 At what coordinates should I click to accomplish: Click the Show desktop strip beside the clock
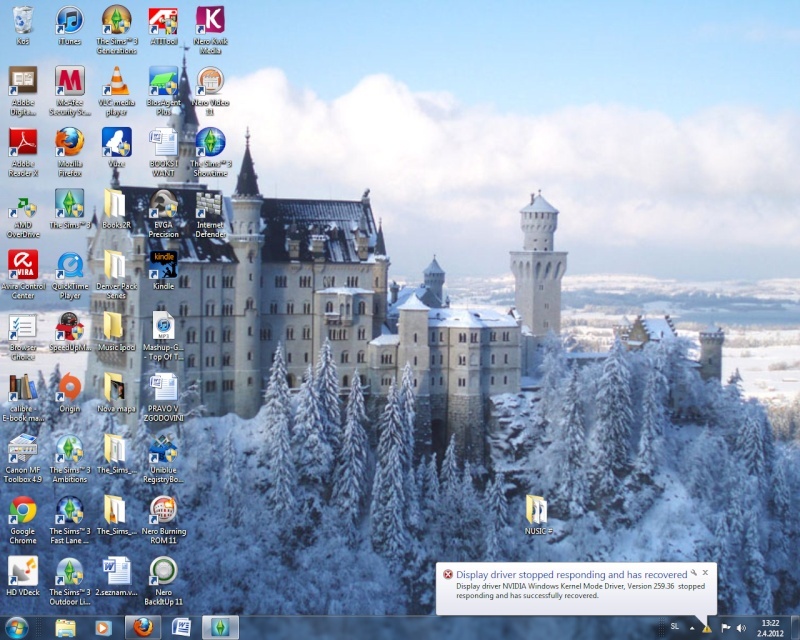coord(795,628)
